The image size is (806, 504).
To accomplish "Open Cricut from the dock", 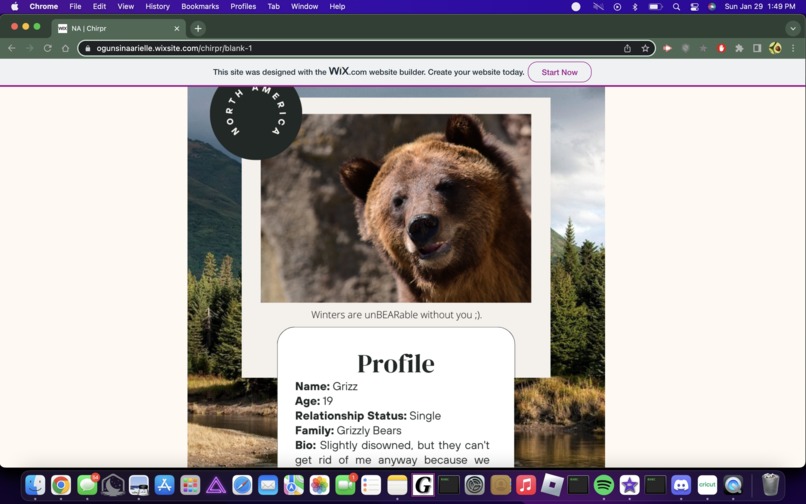I will 707,484.
